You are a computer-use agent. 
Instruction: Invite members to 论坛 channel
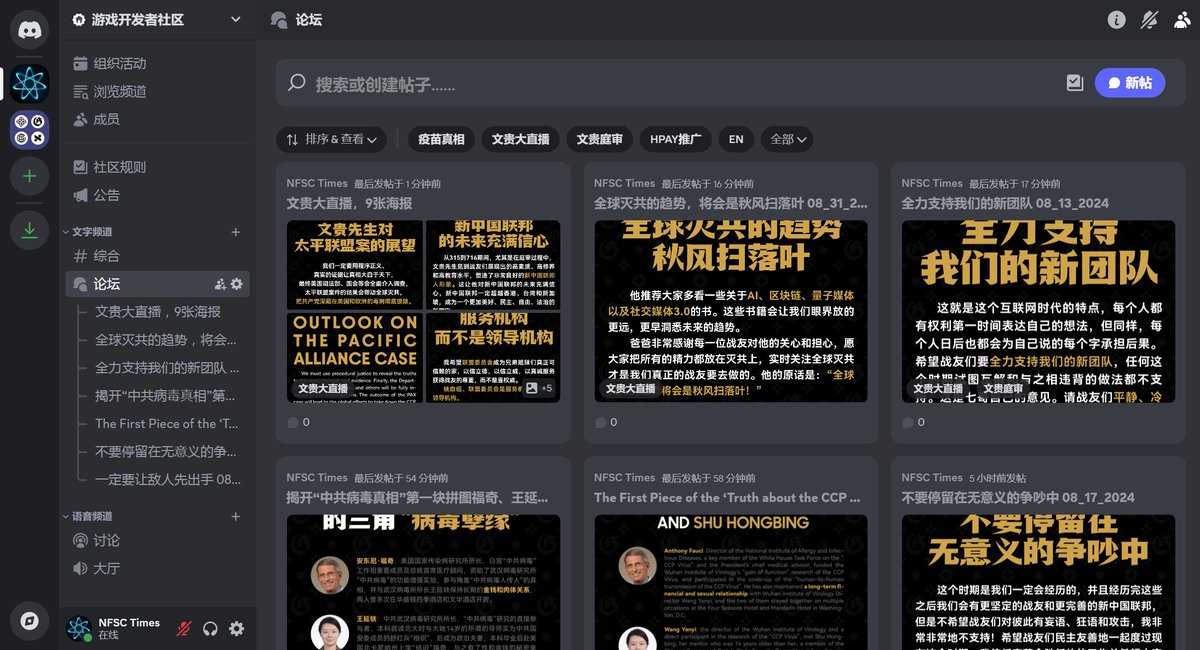pyautogui.click(x=219, y=284)
